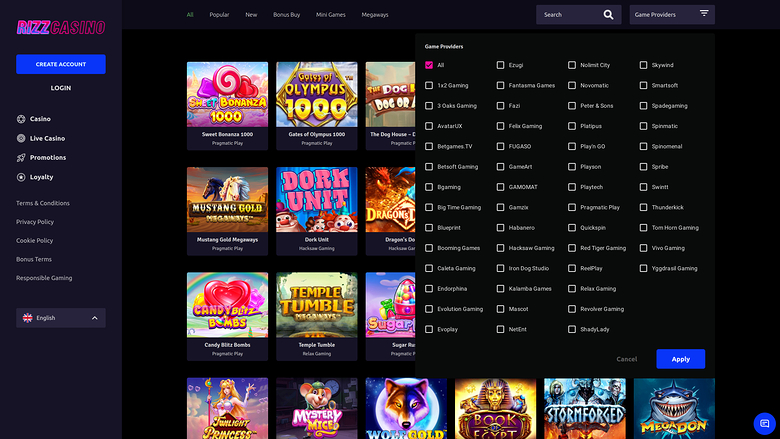Check the Ezugi provider checkbox
The image size is (780, 439).
coord(500,65)
